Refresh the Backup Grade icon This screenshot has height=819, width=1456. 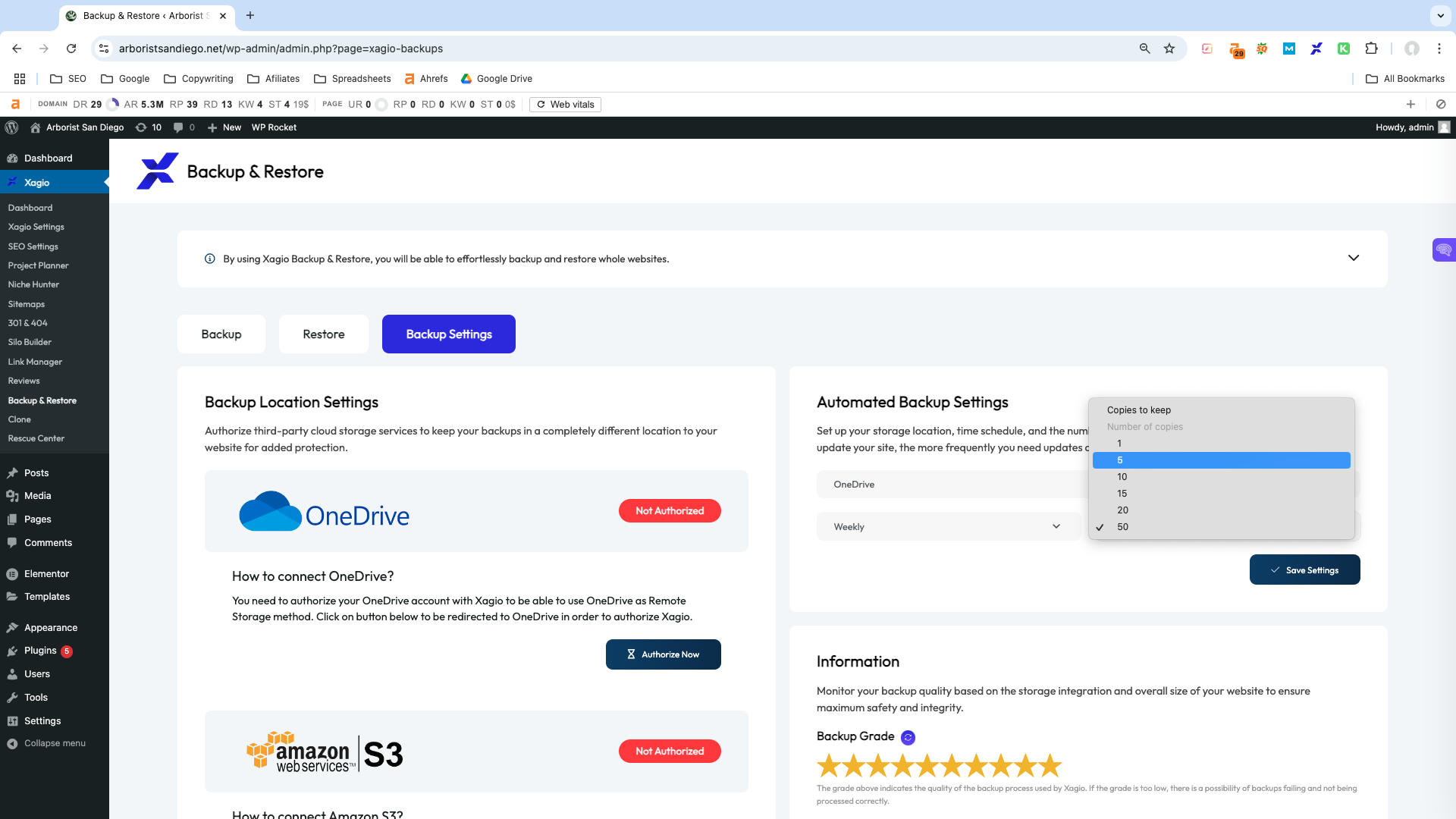[908, 737]
